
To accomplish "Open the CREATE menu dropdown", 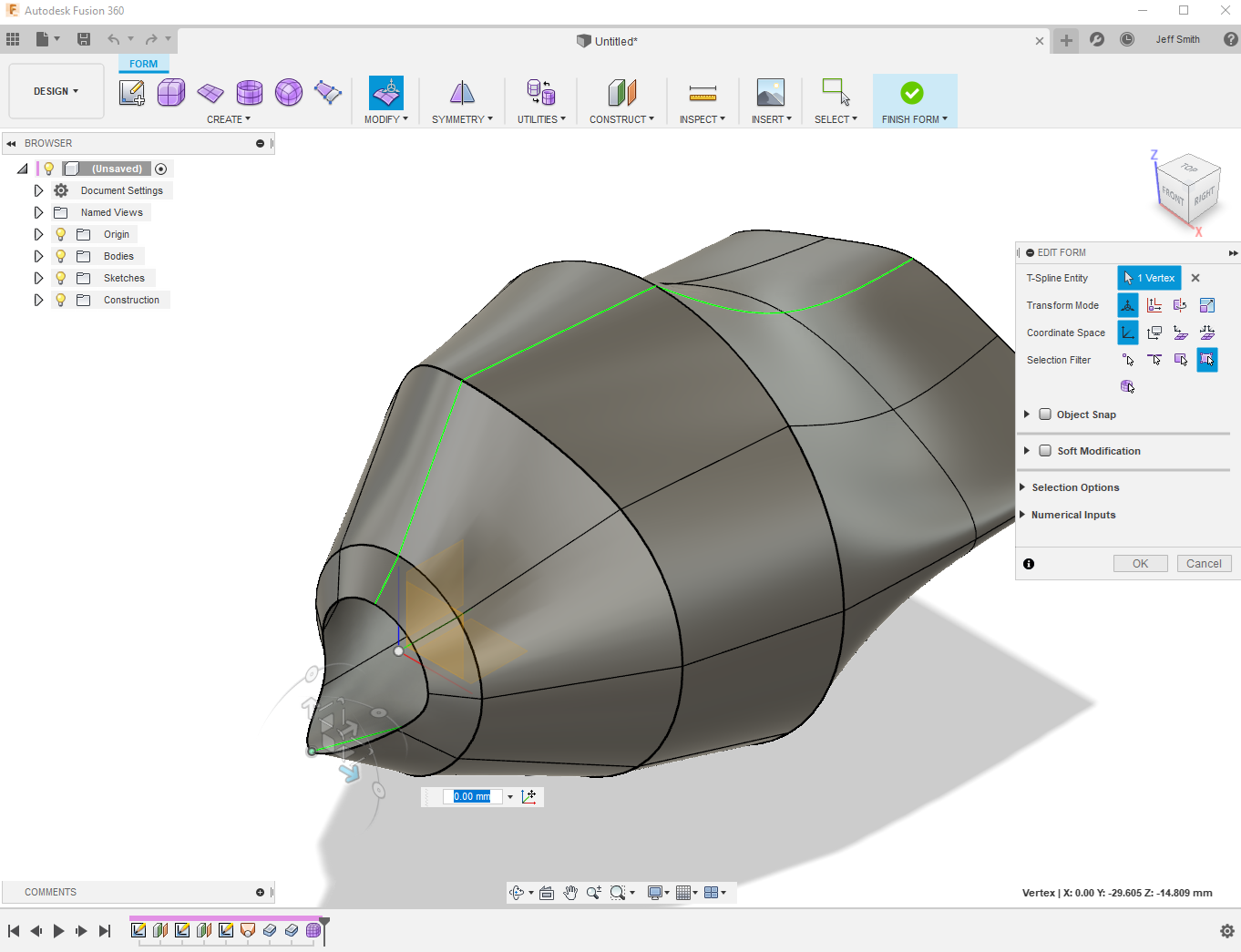I will tap(228, 119).
